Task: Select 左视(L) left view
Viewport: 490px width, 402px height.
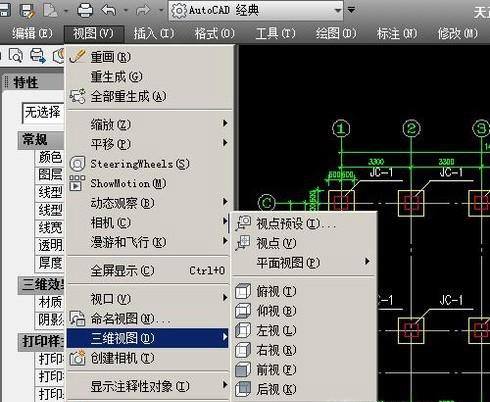Action: (x=304, y=331)
